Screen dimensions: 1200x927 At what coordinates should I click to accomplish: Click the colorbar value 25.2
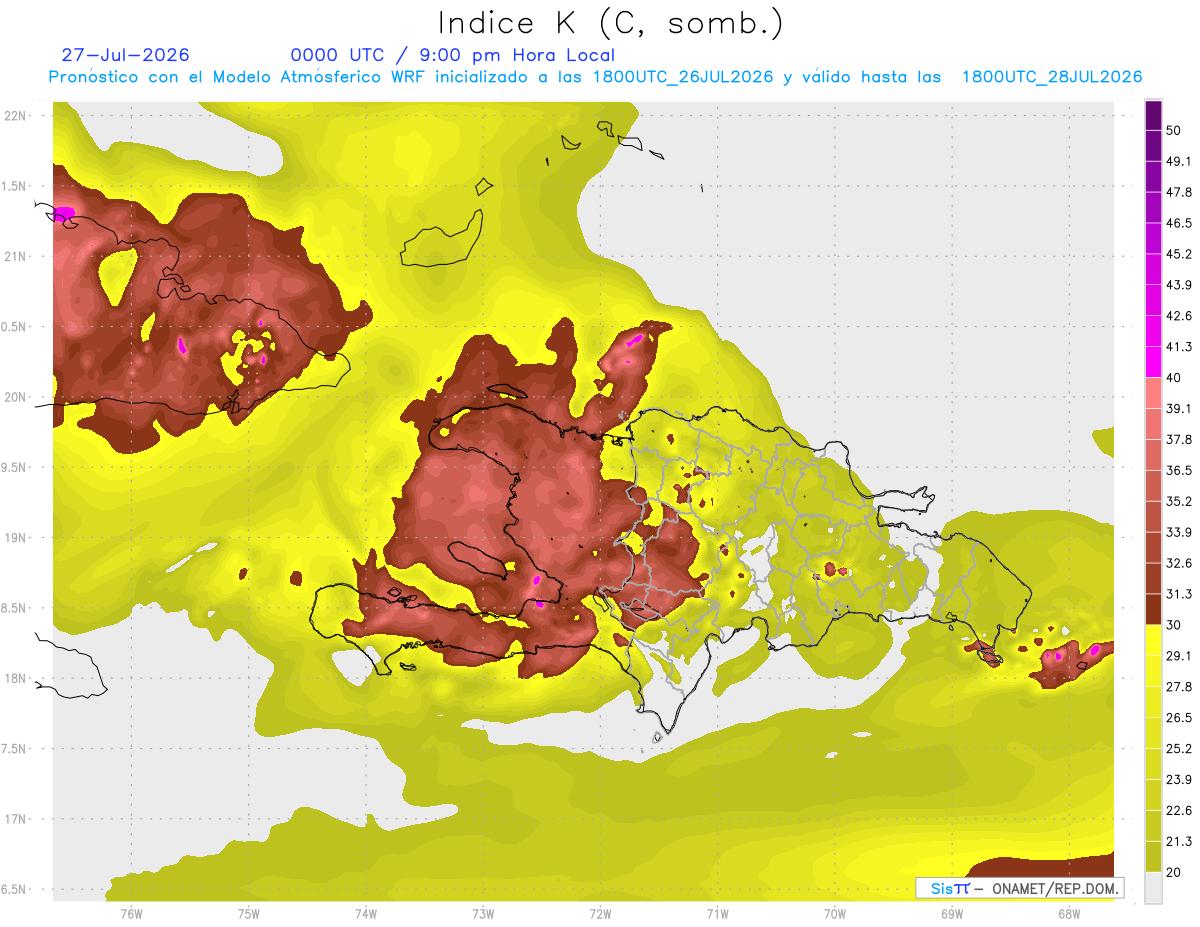1178,748
